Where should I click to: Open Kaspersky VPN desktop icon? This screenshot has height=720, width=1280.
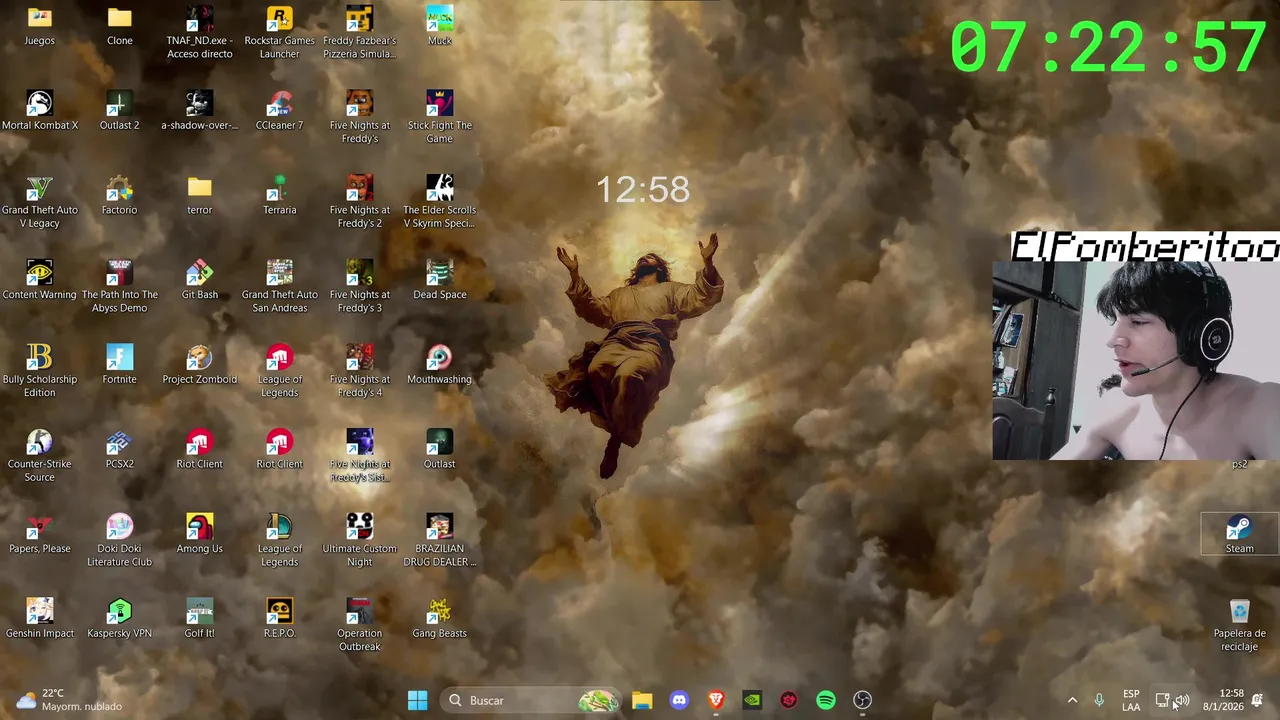point(119,619)
